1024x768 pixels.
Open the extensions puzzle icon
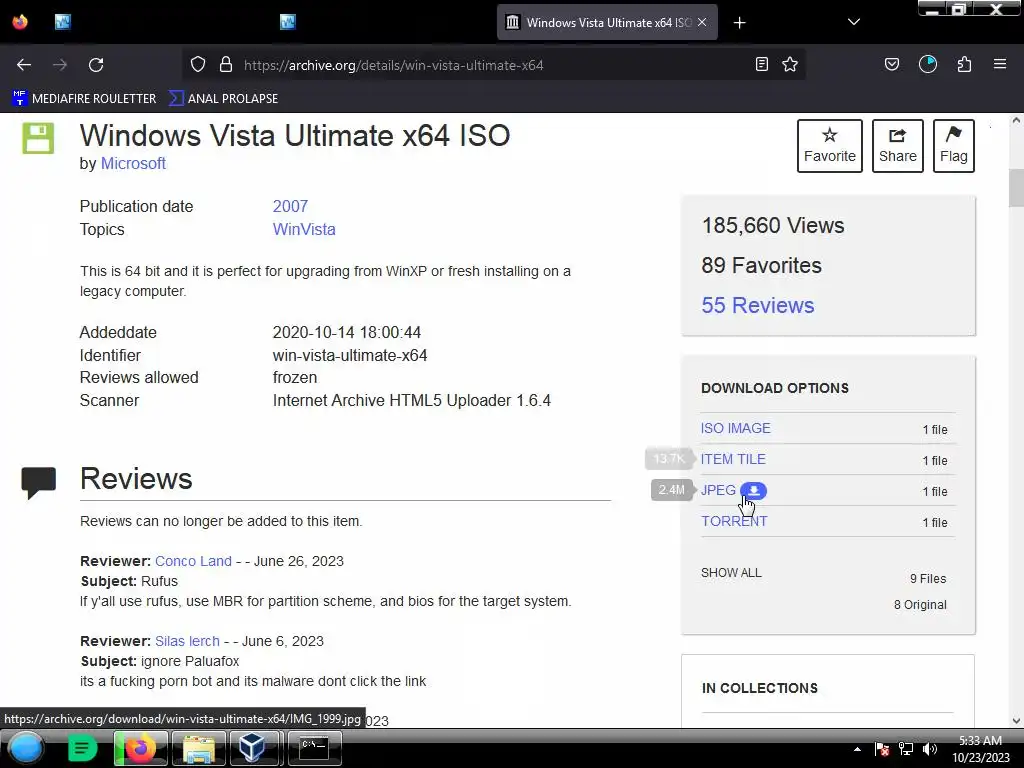[x=964, y=64]
